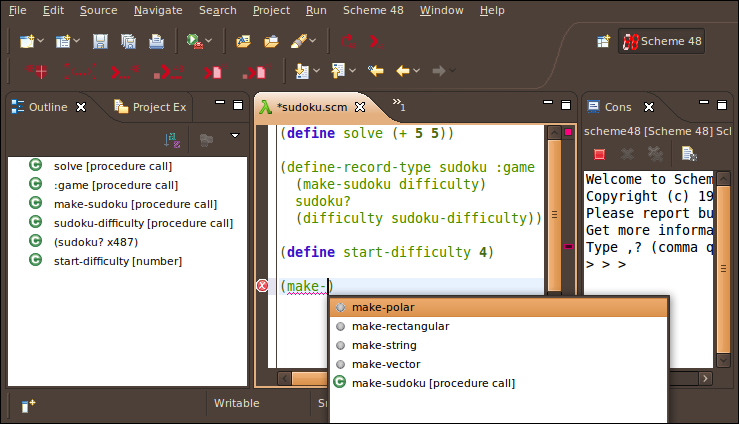
Task: Switch to the Project Ex tab
Action: [150, 107]
